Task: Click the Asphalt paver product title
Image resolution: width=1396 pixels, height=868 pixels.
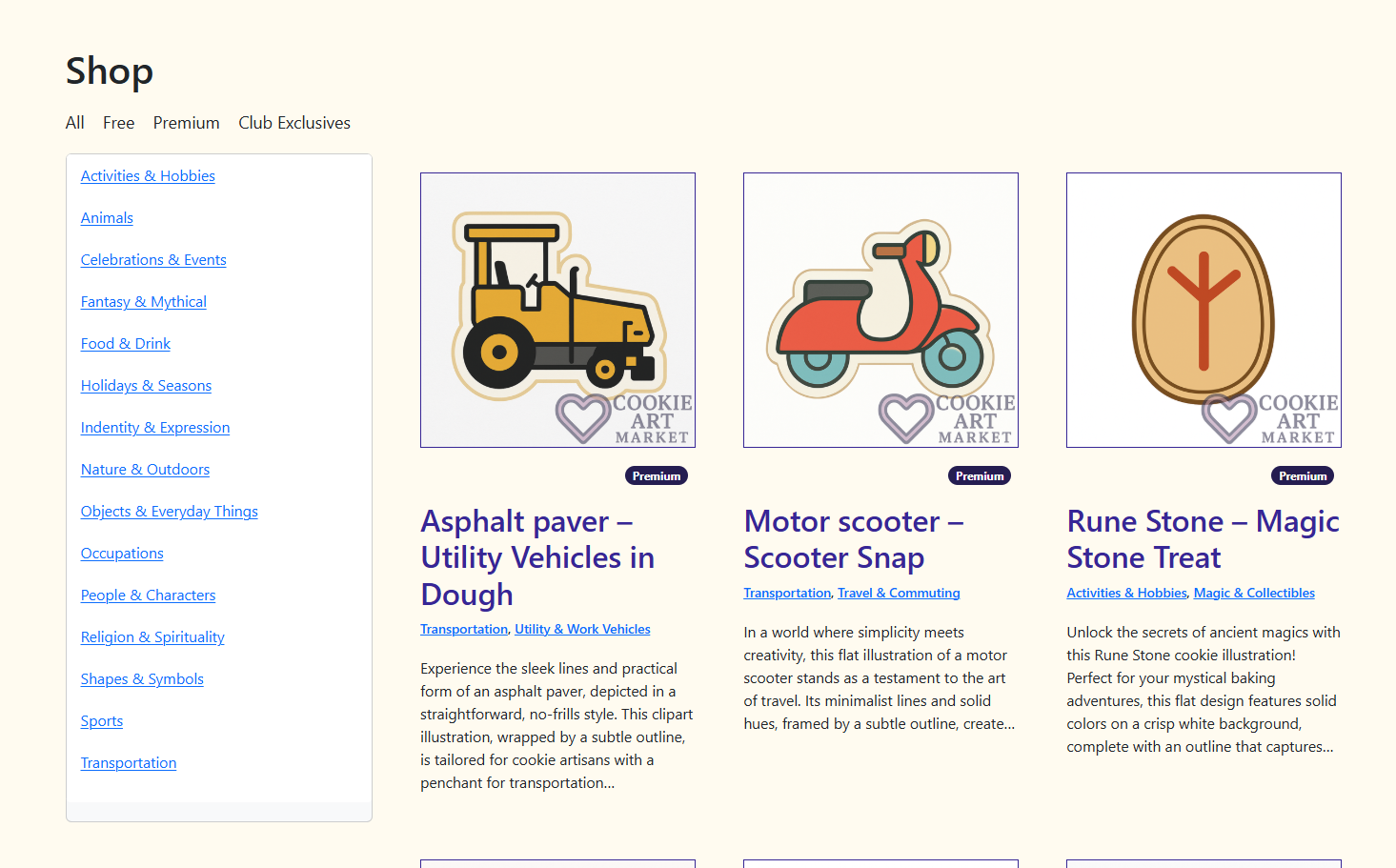Action: pos(537,557)
